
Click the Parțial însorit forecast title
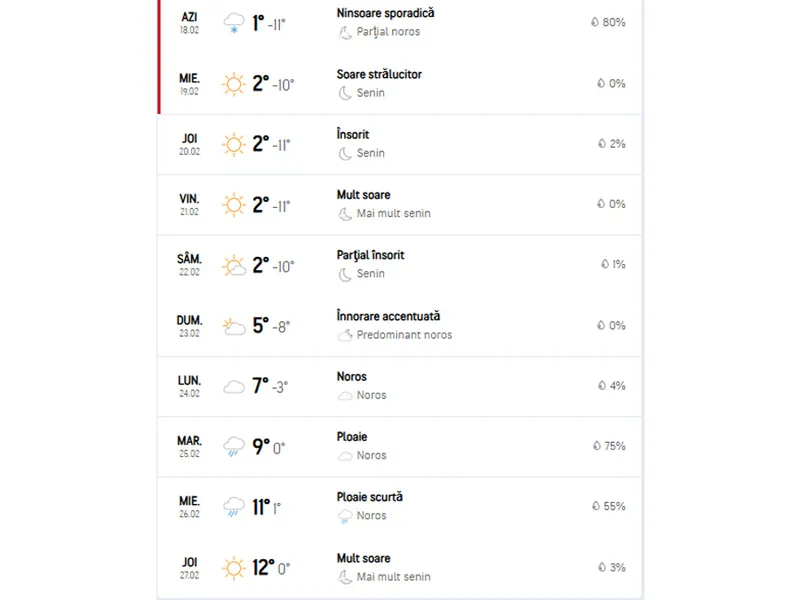(x=370, y=255)
